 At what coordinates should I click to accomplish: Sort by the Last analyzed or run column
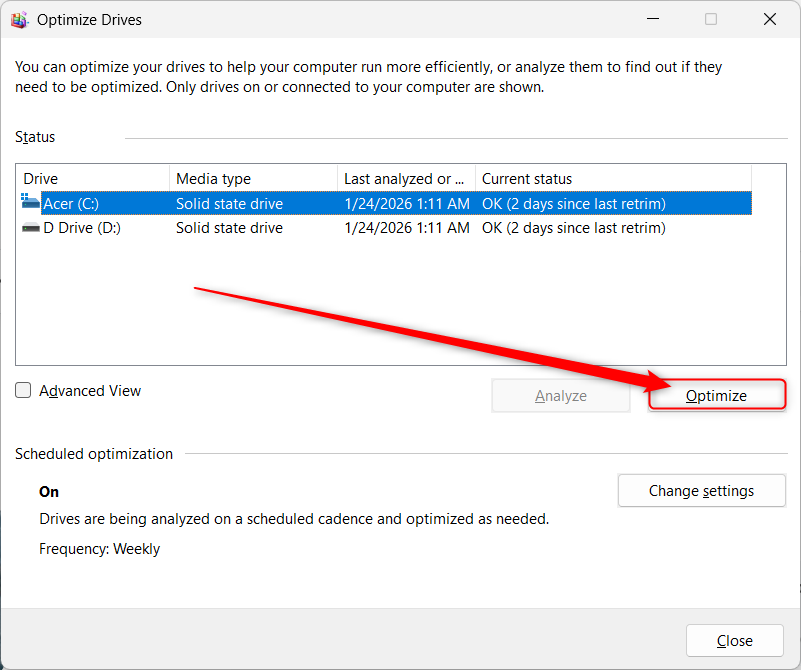tap(400, 178)
